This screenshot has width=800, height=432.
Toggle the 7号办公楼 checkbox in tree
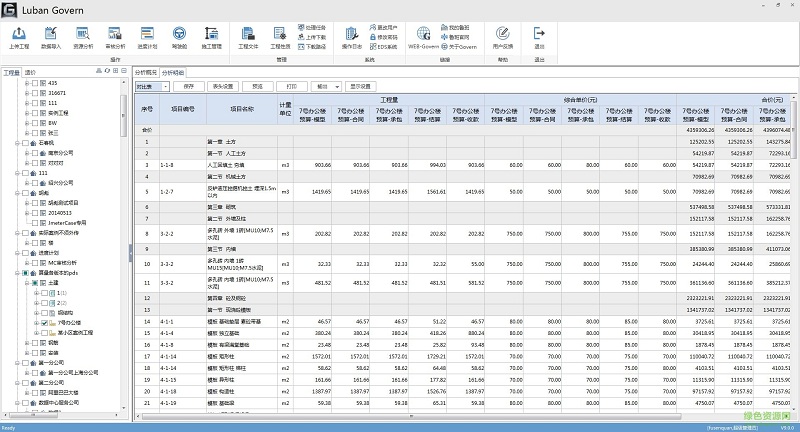coord(42,323)
